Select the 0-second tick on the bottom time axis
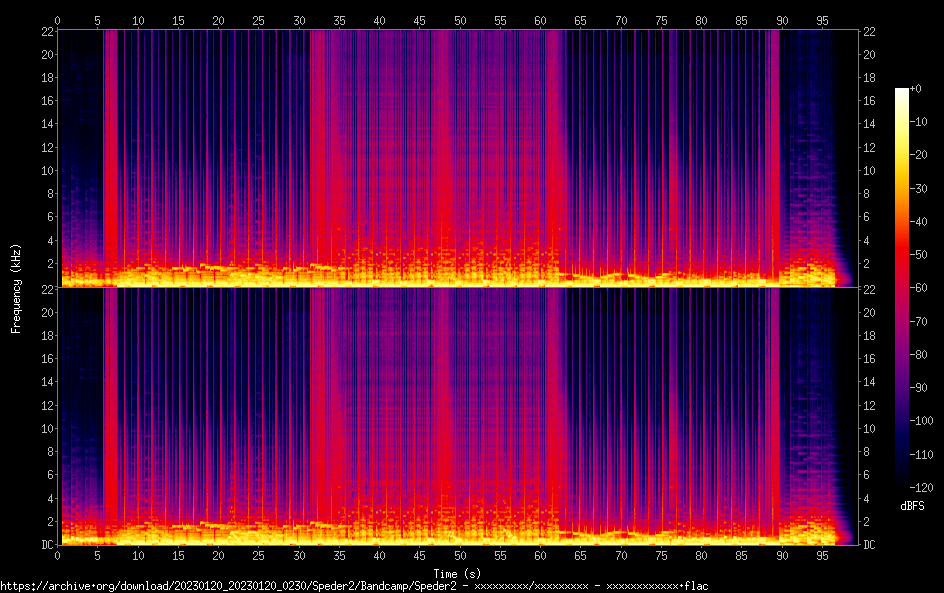 tap(58, 554)
